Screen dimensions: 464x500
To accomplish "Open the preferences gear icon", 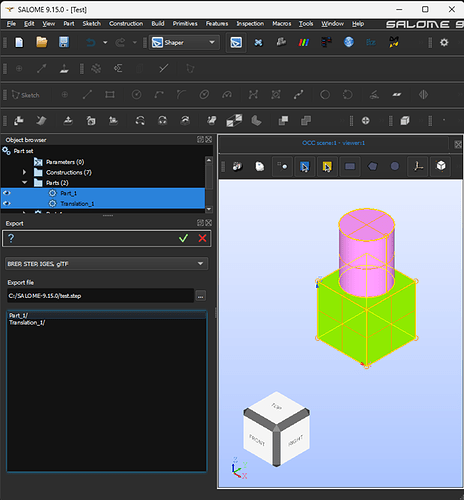I will [x=444, y=42].
